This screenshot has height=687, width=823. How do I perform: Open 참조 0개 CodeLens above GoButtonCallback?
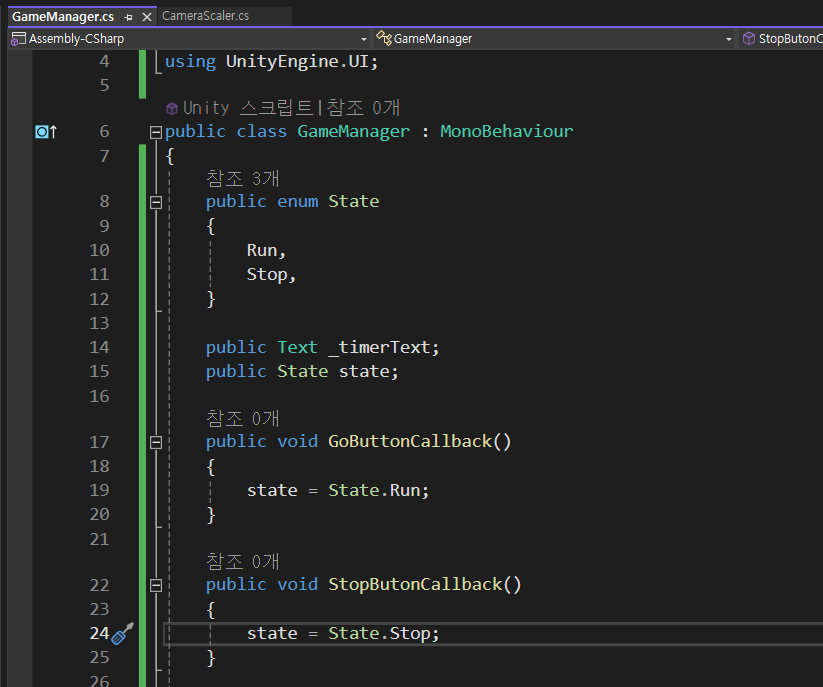coord(242,418)
